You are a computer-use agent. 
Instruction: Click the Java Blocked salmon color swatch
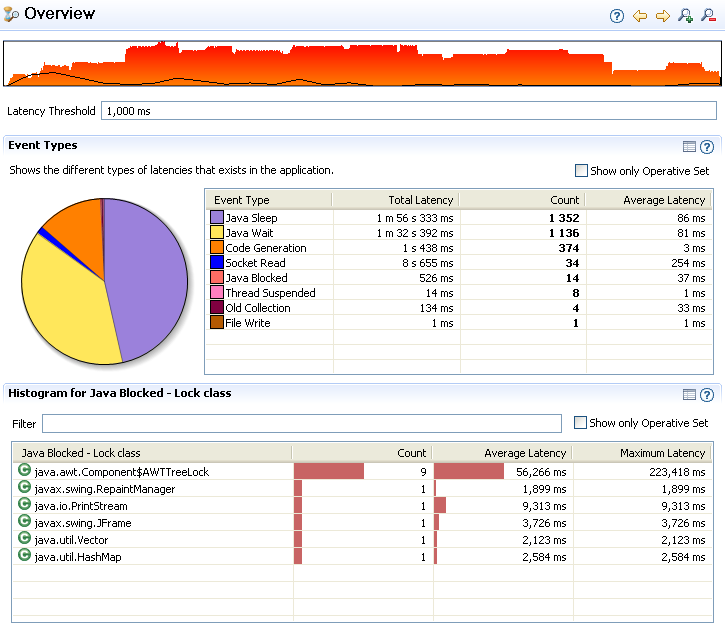217,277
